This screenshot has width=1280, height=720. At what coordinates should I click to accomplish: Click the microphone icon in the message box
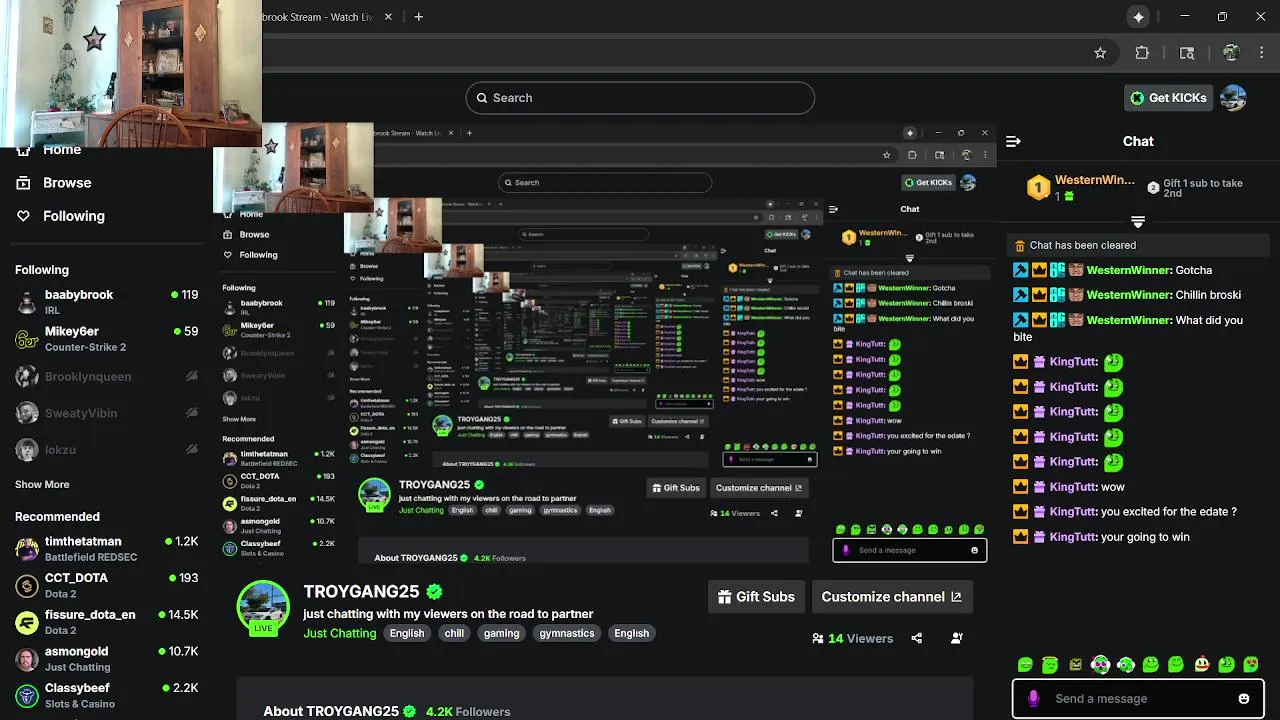1033,699
